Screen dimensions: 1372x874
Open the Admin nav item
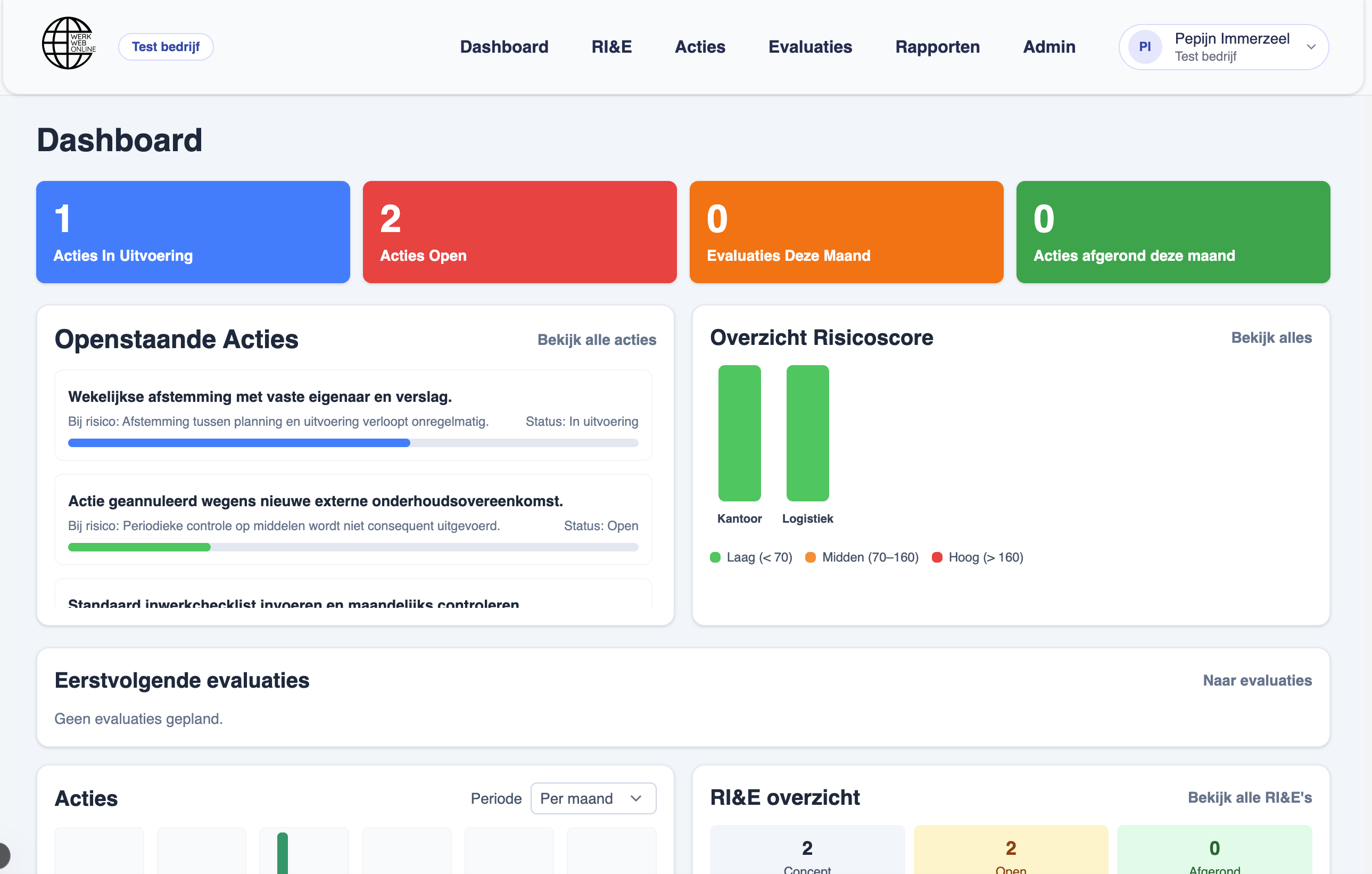pos(1049,47)
